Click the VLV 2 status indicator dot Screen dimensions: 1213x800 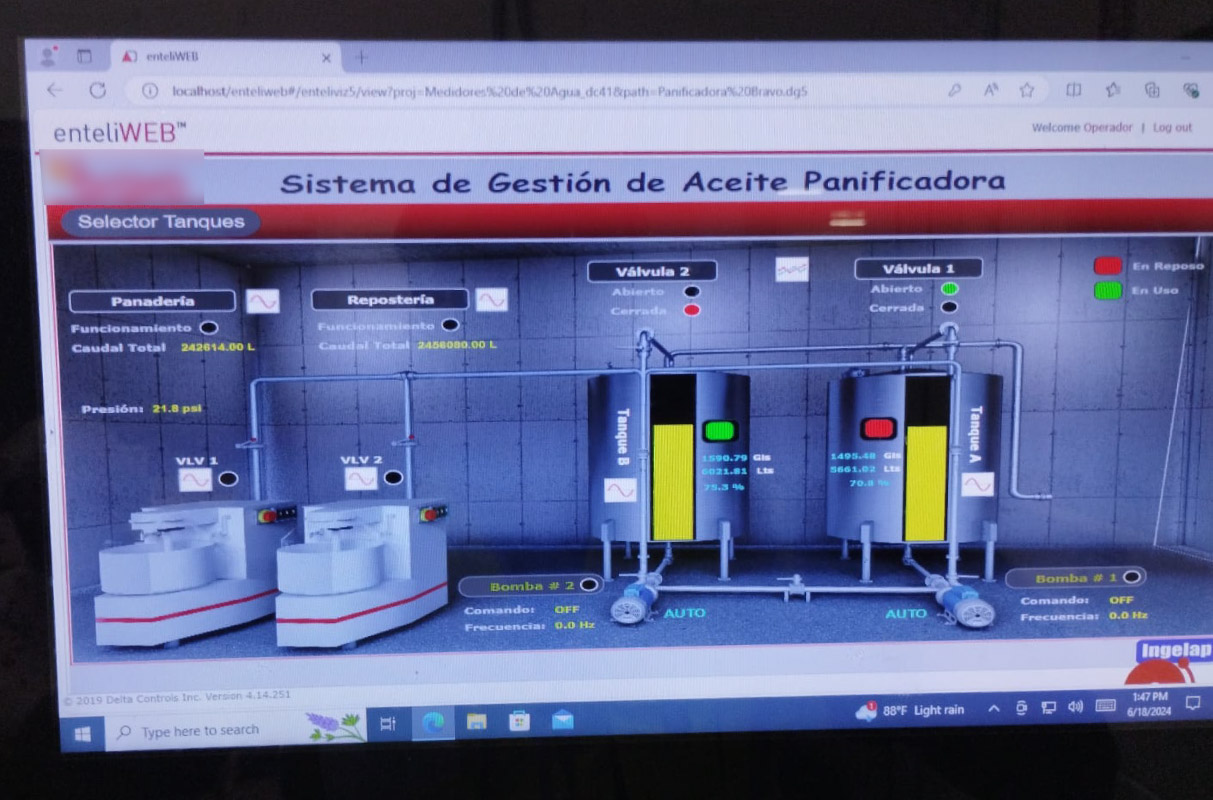point(393,478)
